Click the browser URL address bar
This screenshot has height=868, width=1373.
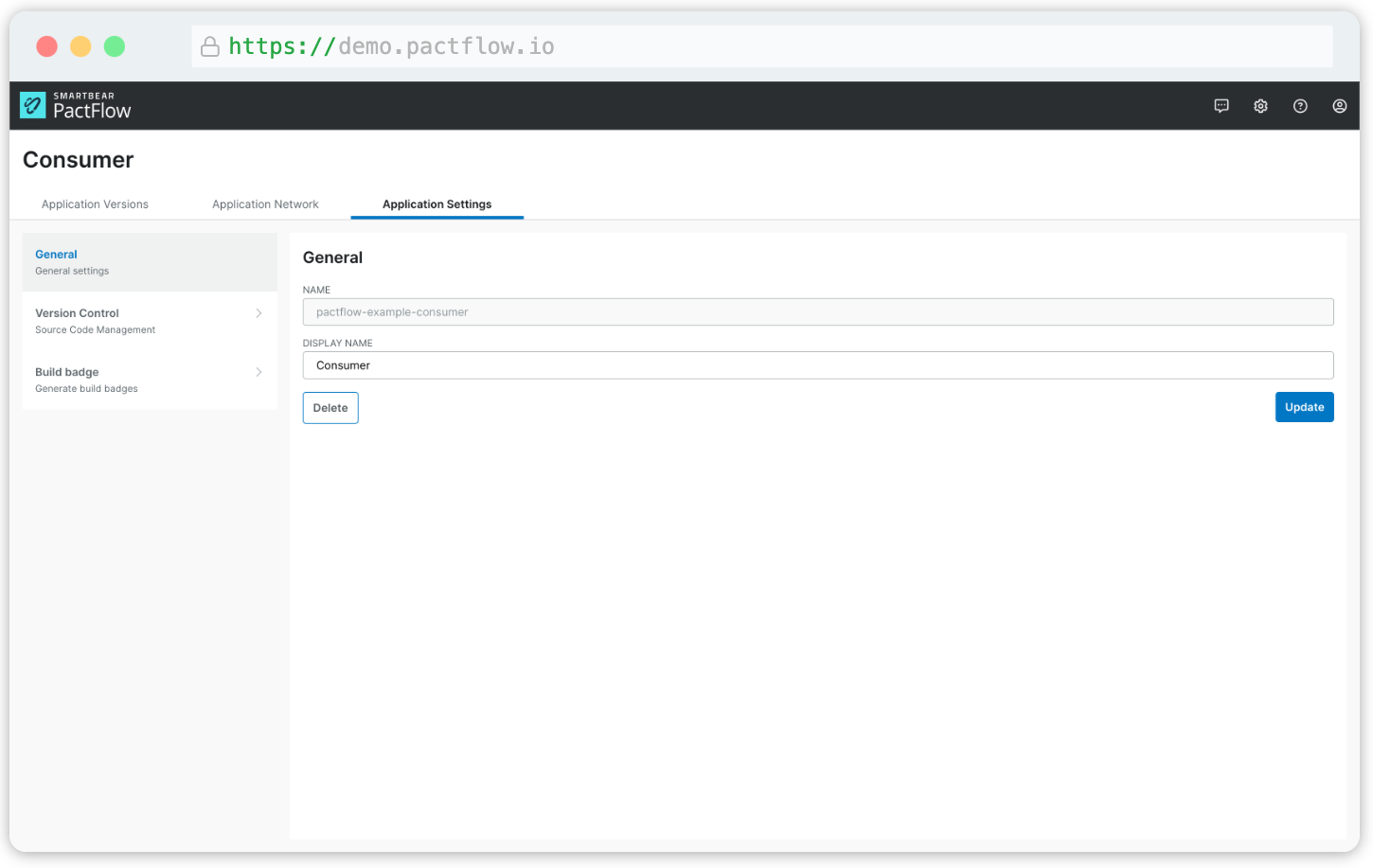(762, 46)
